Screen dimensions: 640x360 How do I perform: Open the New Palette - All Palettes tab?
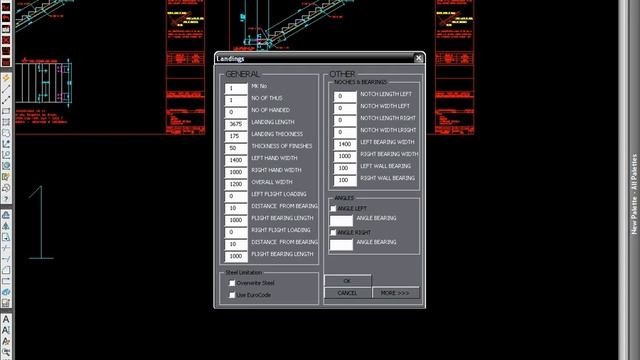click(634, 194)
